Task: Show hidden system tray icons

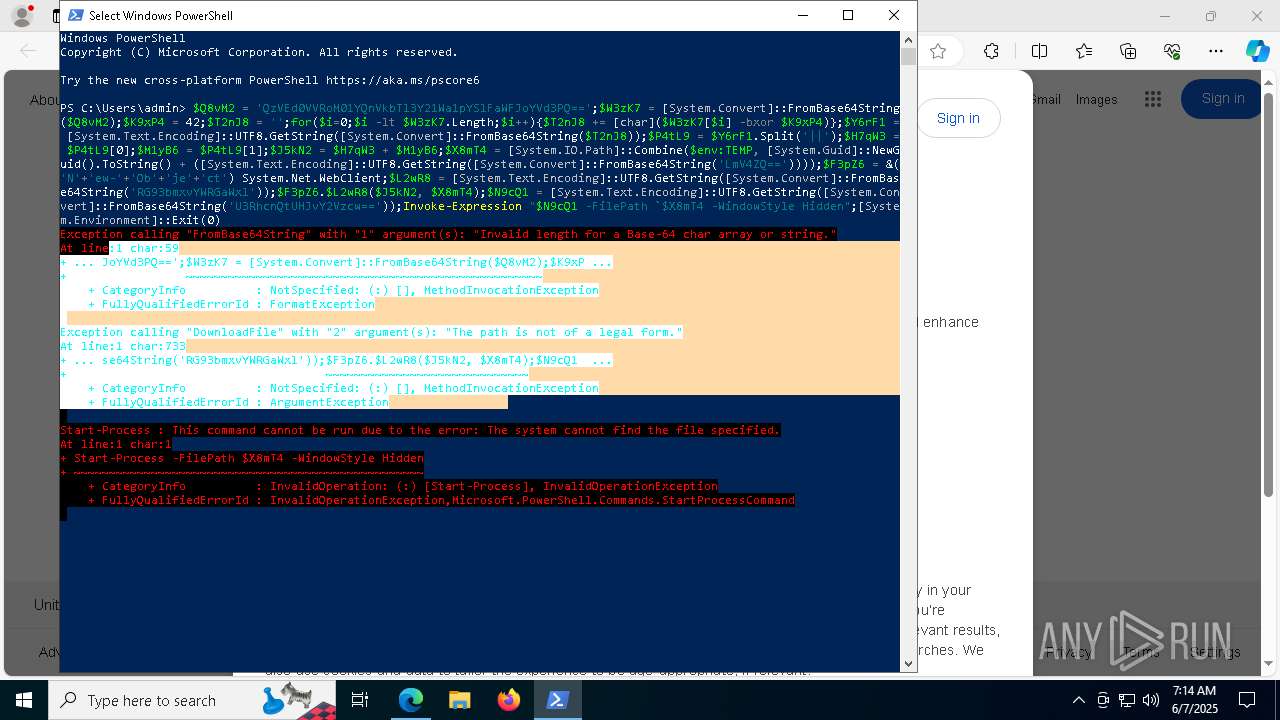Action: 1078,700
